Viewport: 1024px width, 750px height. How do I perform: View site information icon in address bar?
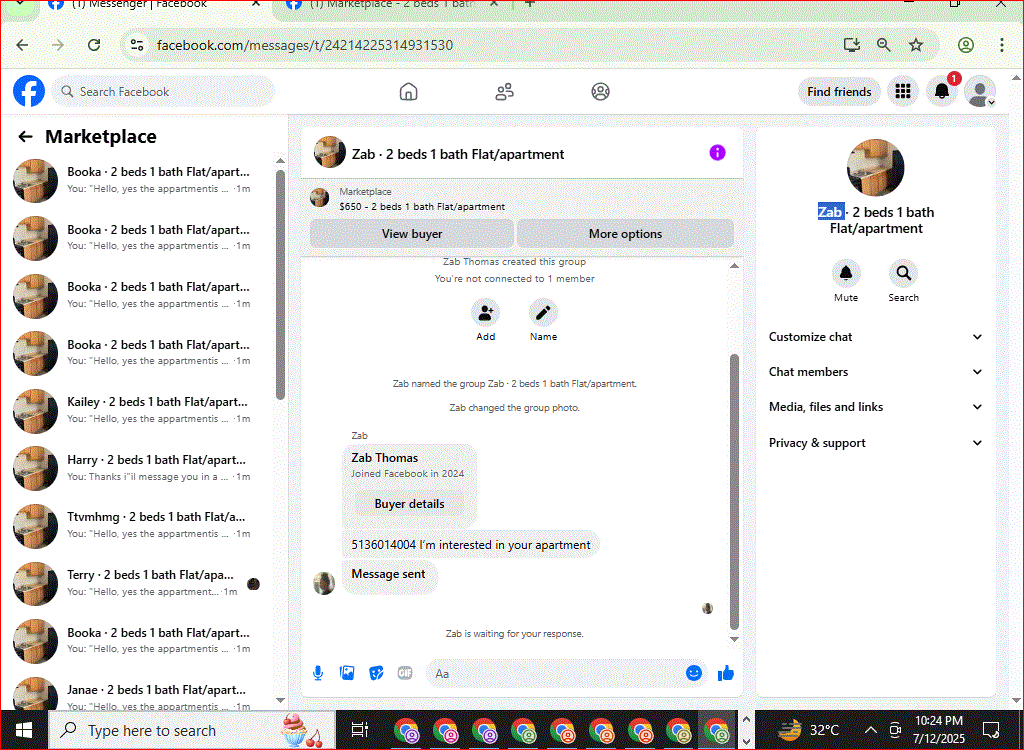137,45
